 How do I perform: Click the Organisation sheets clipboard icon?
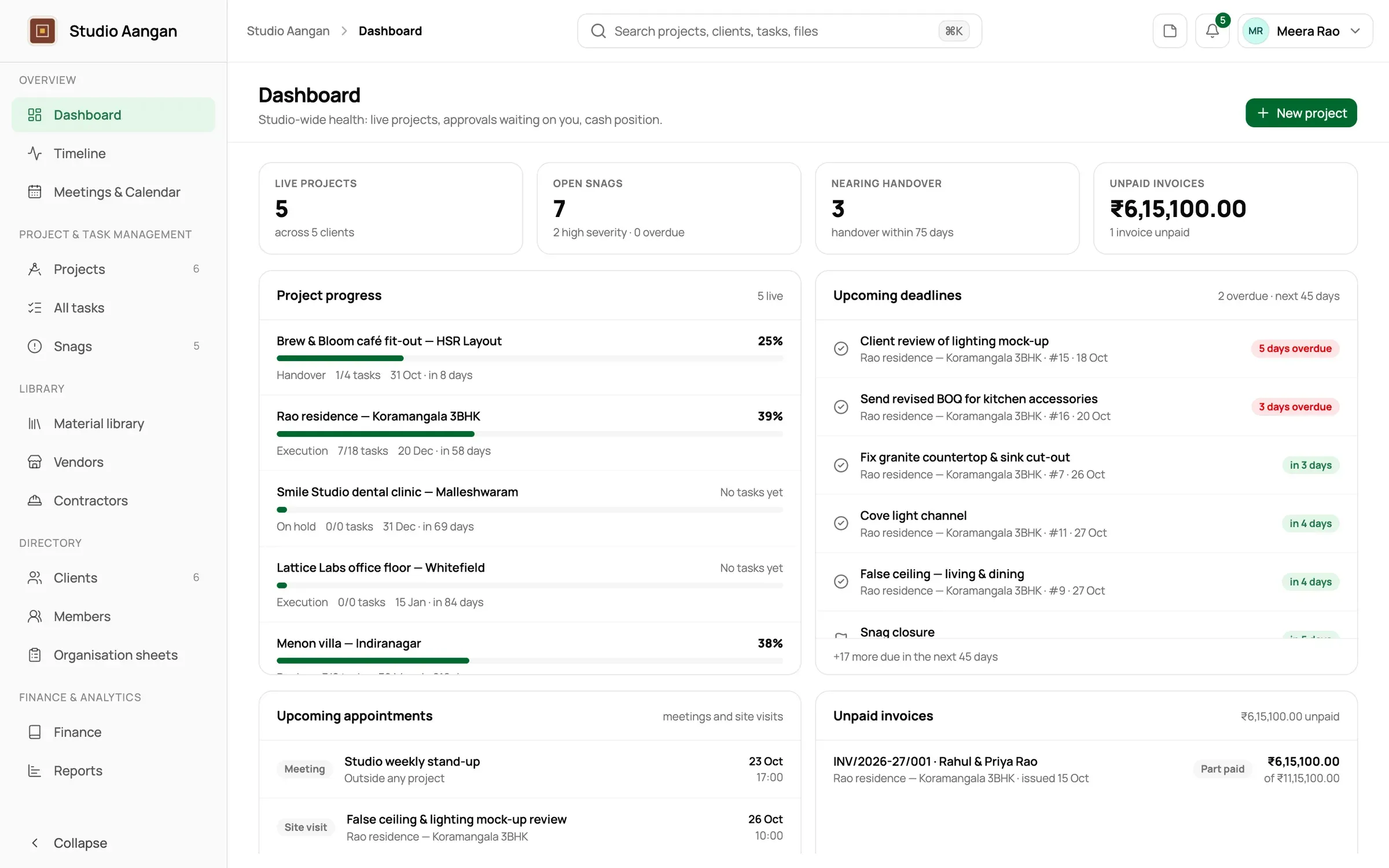tap(35, 655)
